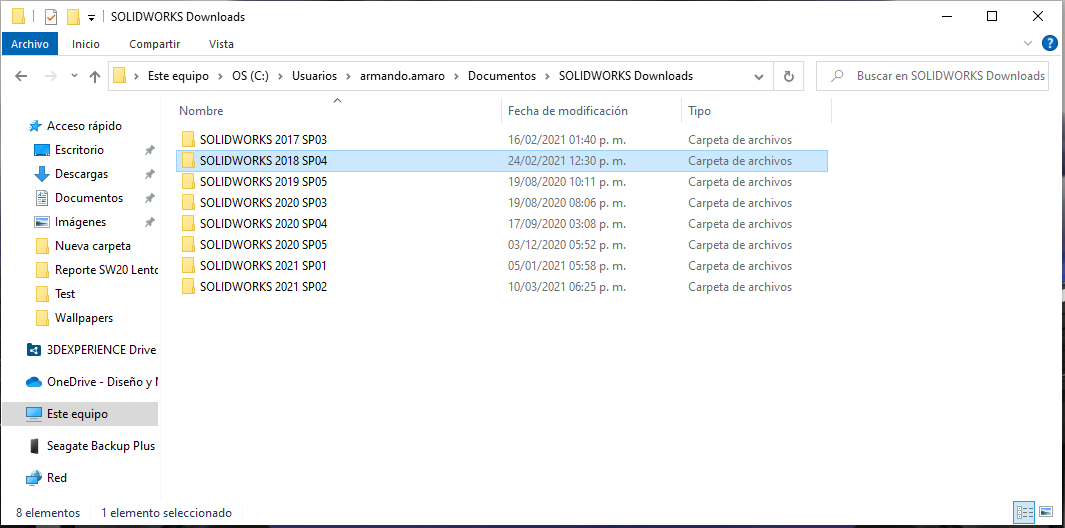The image size is (1065, 528).
Task: Unpin Descargas using its pin icon
Action: tap(149, 174)
